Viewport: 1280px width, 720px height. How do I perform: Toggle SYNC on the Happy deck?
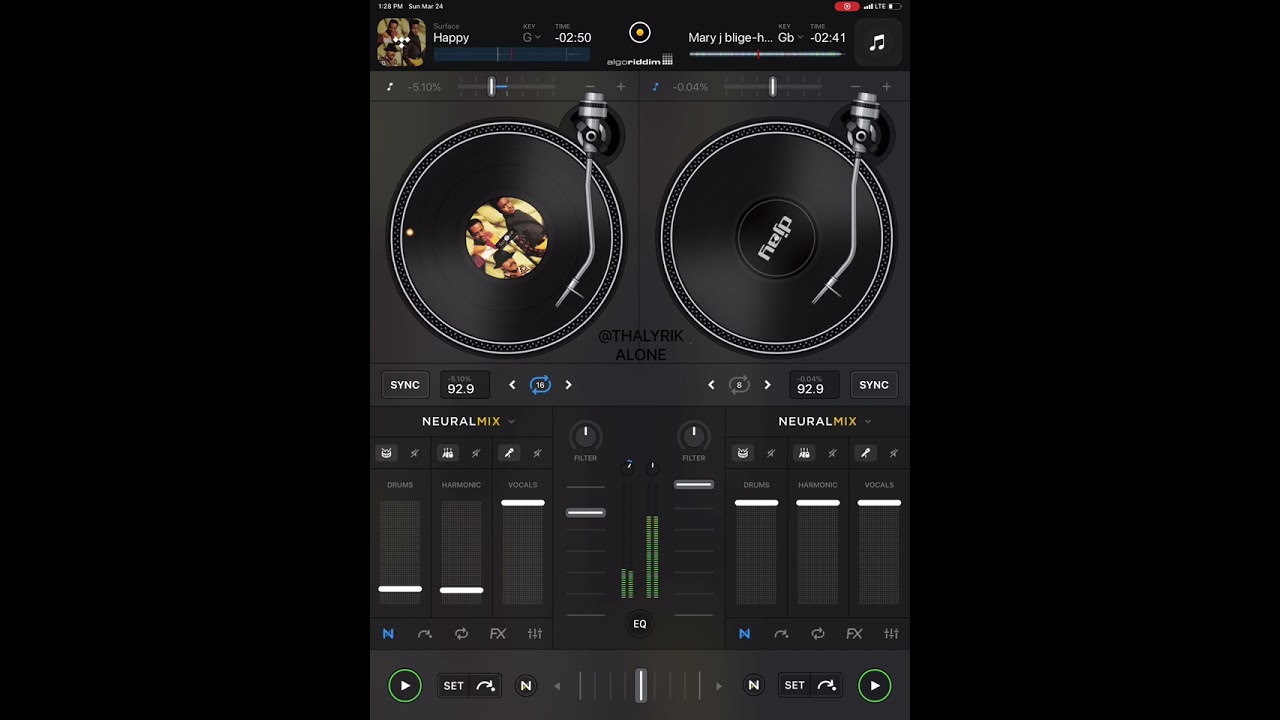pos(405,385)
